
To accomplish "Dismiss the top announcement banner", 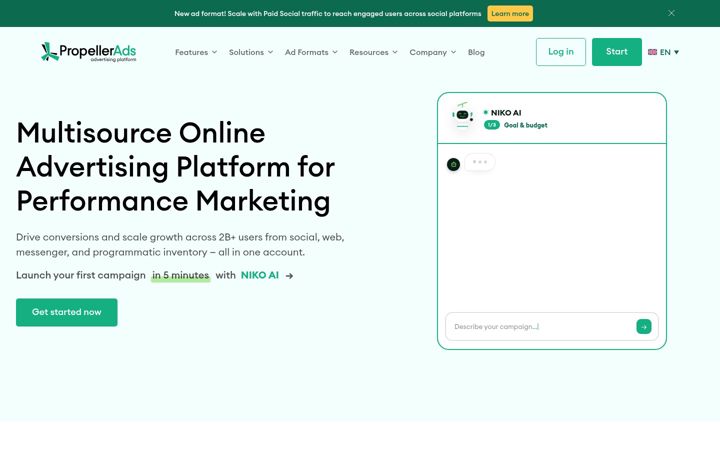I will click(x=671, y=13).
